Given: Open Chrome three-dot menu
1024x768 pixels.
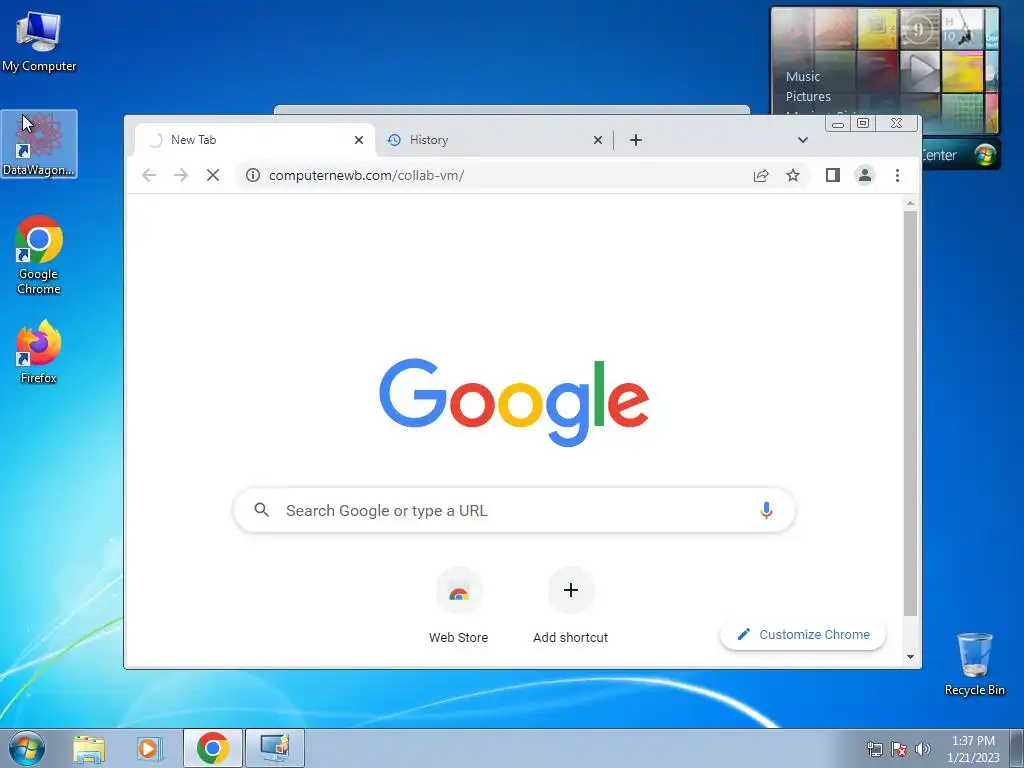Looking at the screenshot, I should [x=897, y=175].
